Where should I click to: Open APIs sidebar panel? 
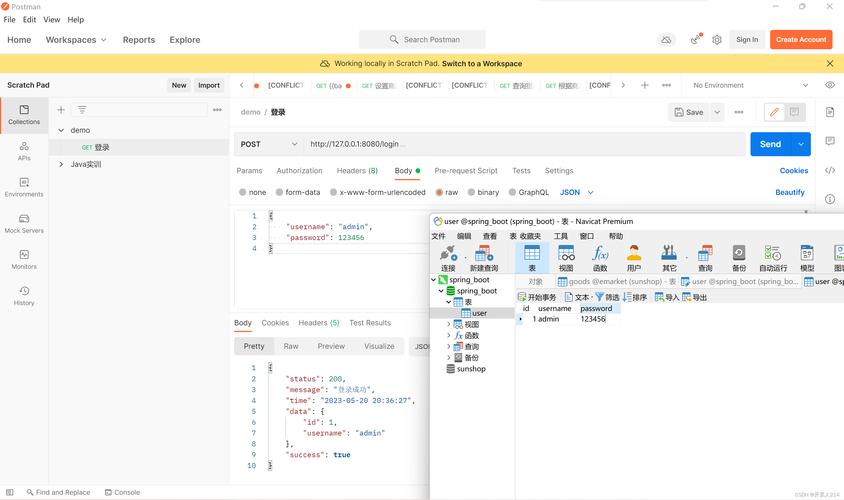24,151
